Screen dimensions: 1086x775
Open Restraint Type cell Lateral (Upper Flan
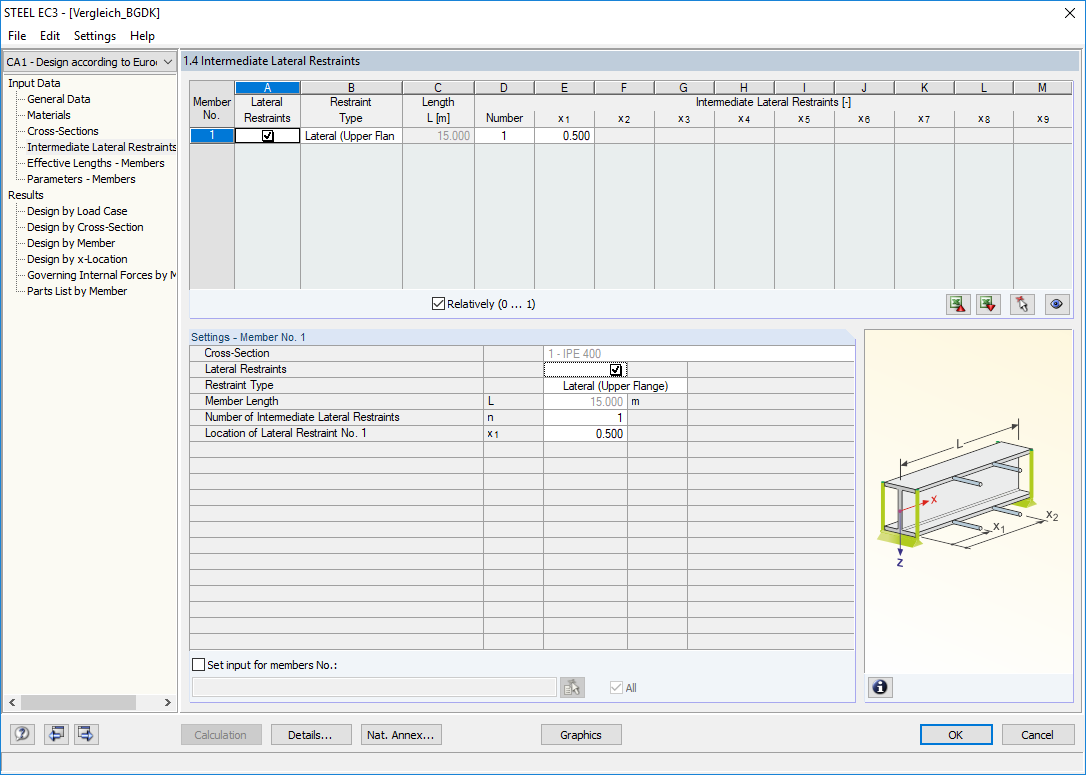pyautogui.click(x=350, y=136)
